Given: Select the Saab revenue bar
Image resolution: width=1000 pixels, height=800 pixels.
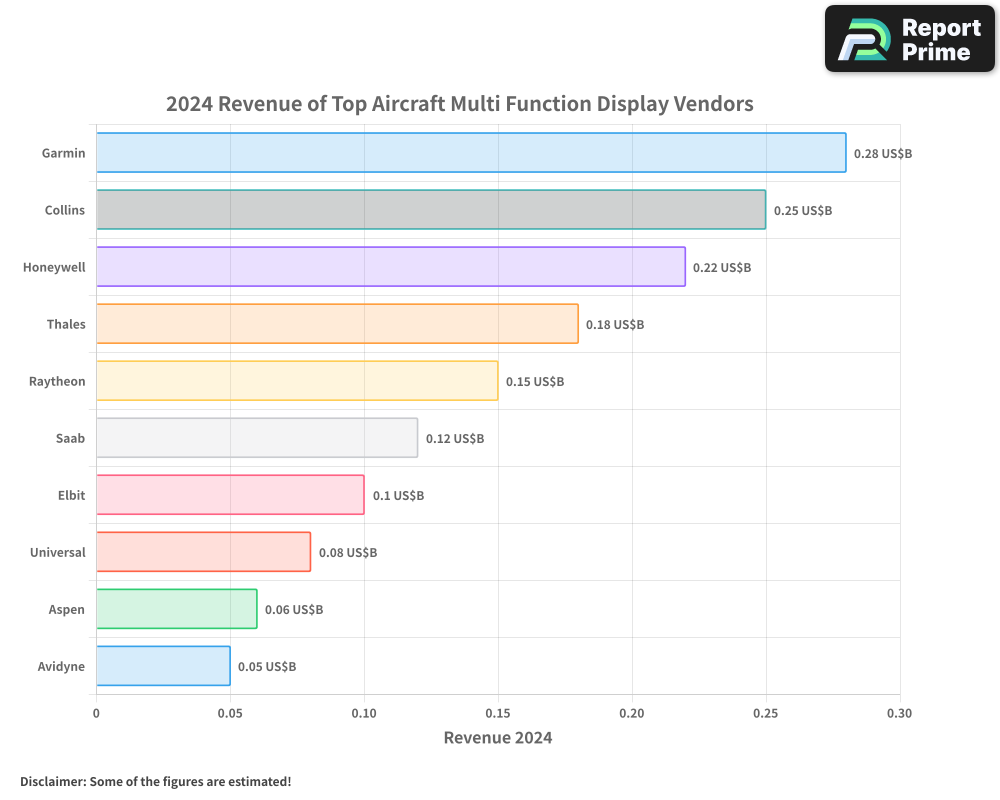Looking at the screenshot, I should [256, 438].
